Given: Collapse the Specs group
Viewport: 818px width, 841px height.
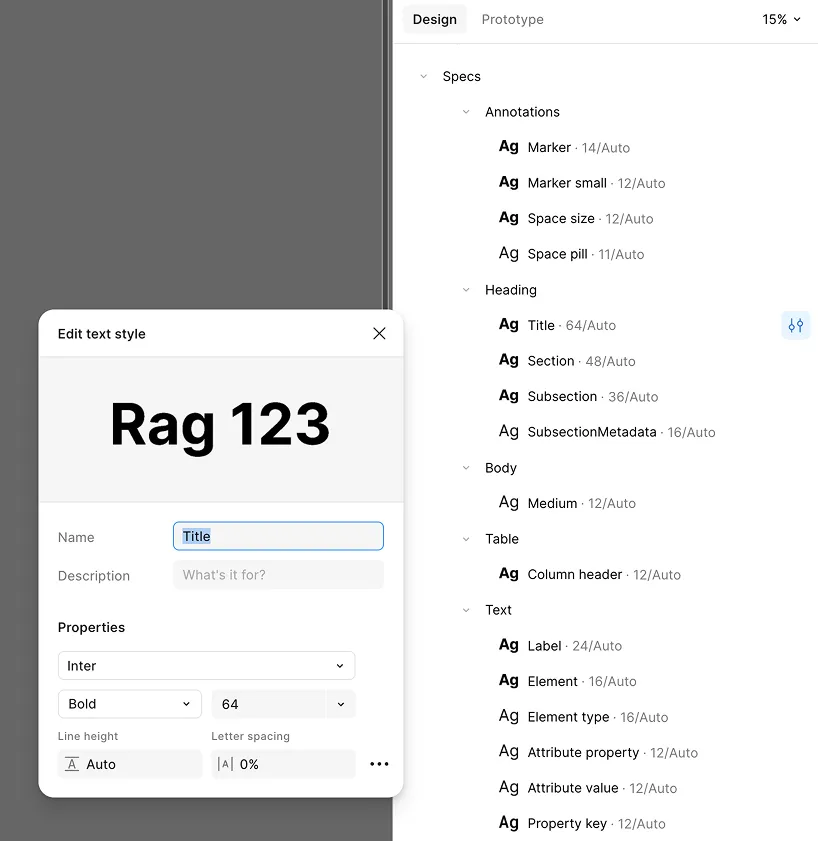Looking at the screenshot, I should coord(424,76).
